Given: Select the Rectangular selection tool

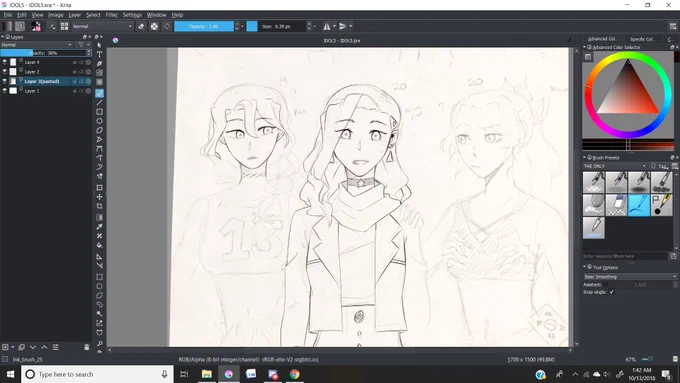Looking at the screenshot, I should [99, 277].
